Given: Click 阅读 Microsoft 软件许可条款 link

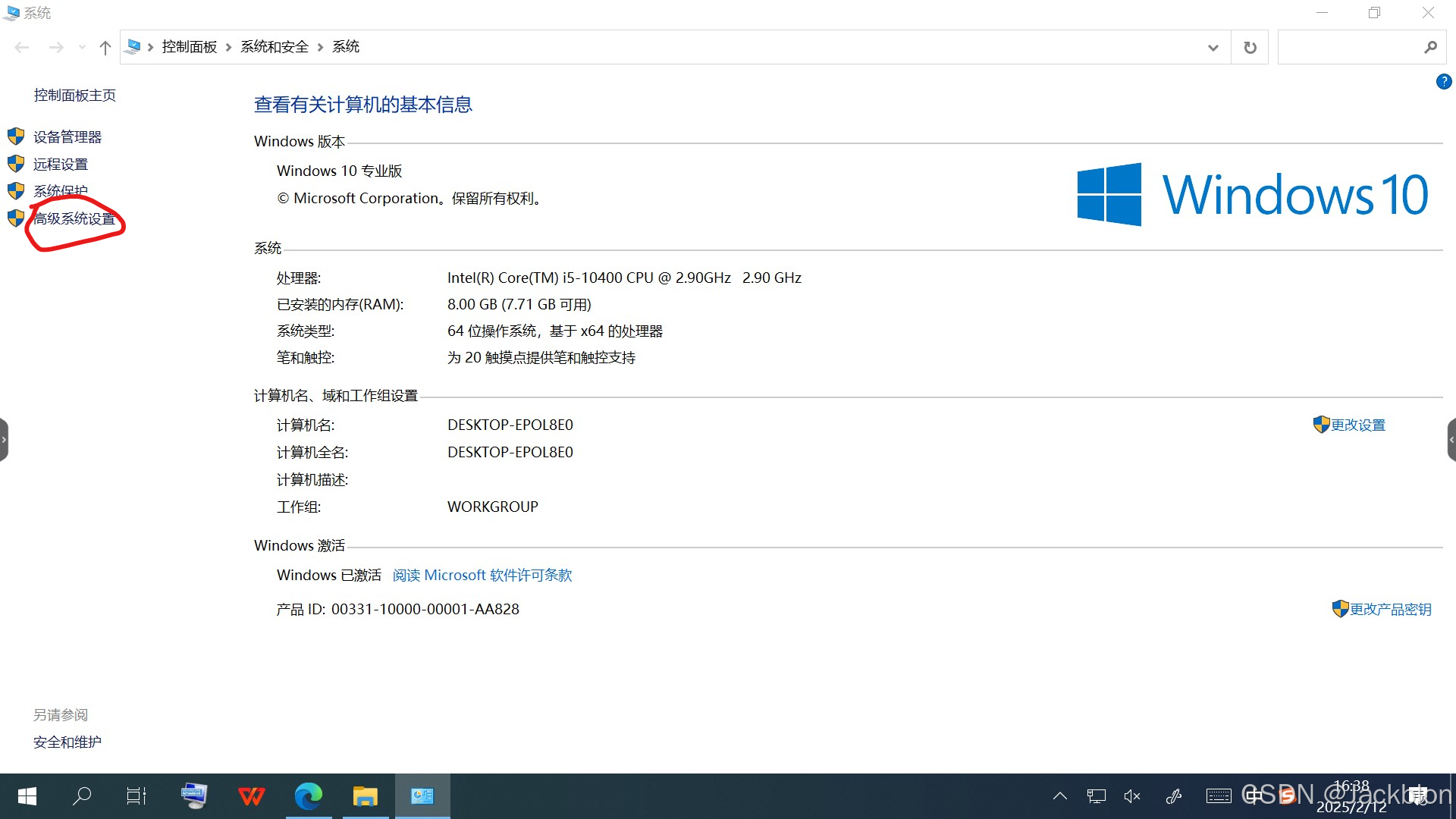Looking at the screenshot, I should coord(482,575).
